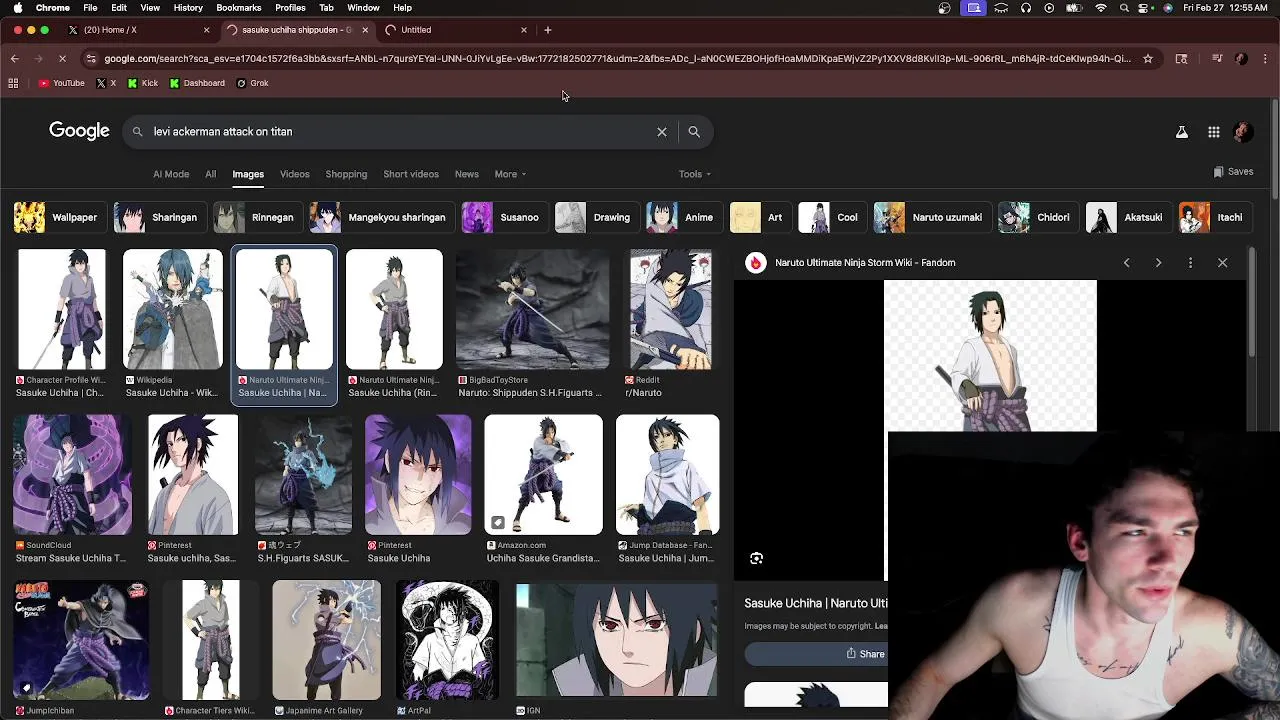The height and width of the screenshot is (720, 1280).
Task: Open preview panel three-dot options
Action: click(x=1190, y=263)
